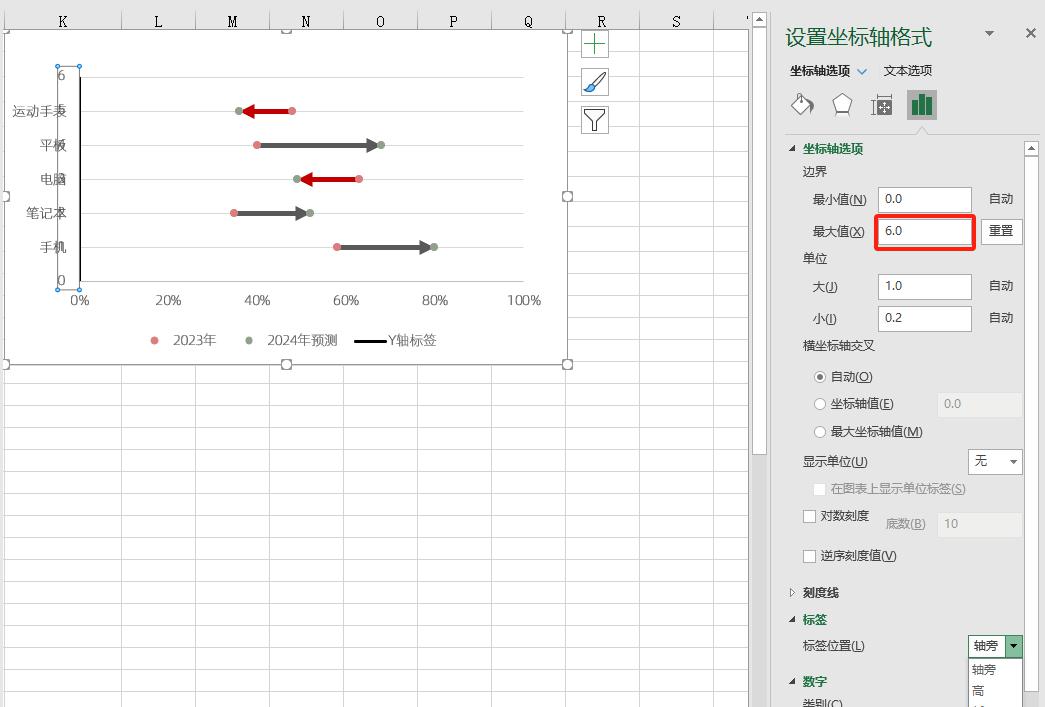Click the 小 unit input field
Image resolution: width=1045 pixels, height=707 pixels.
924,319
